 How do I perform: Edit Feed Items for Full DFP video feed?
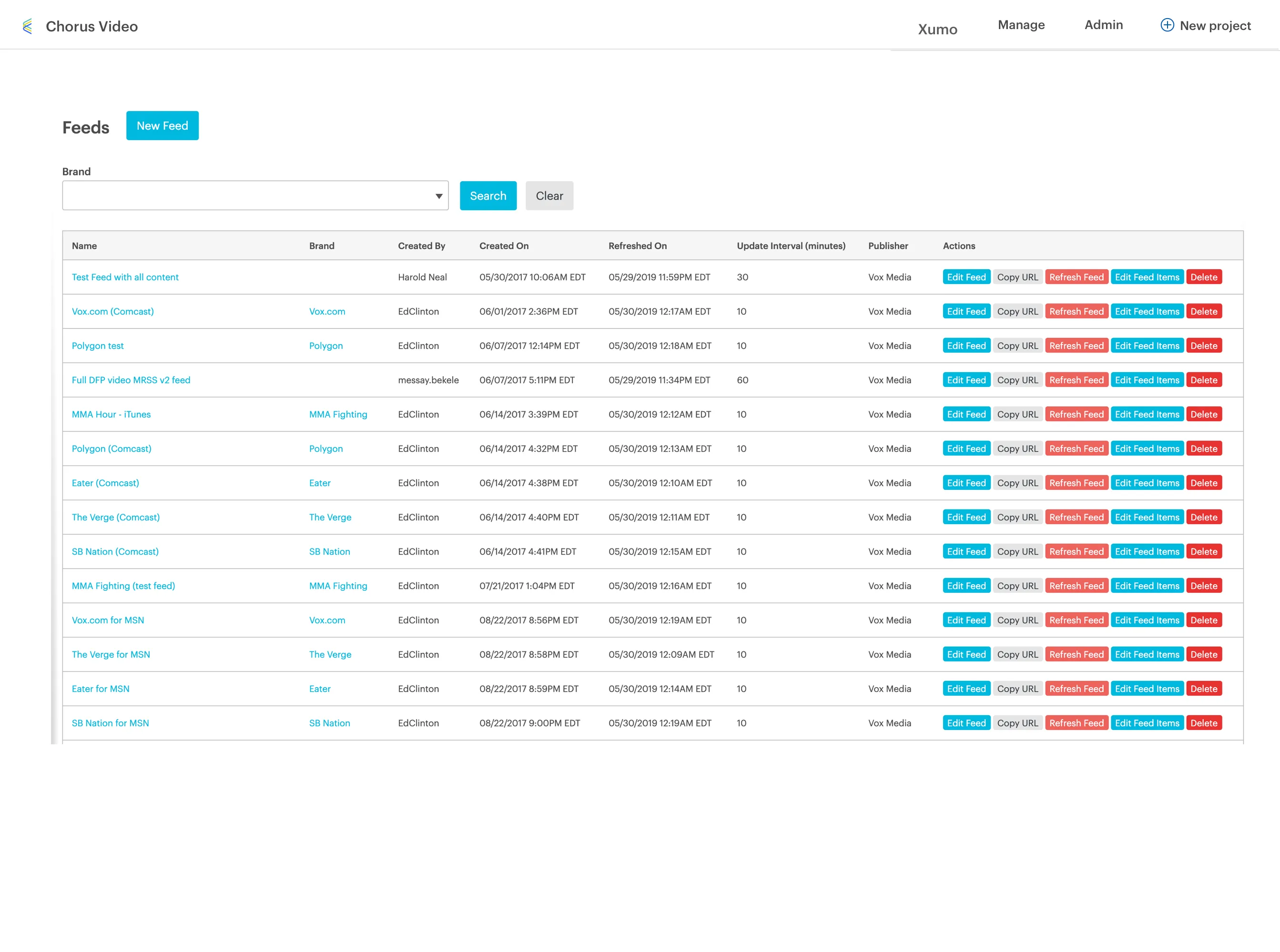point(1147,380)
